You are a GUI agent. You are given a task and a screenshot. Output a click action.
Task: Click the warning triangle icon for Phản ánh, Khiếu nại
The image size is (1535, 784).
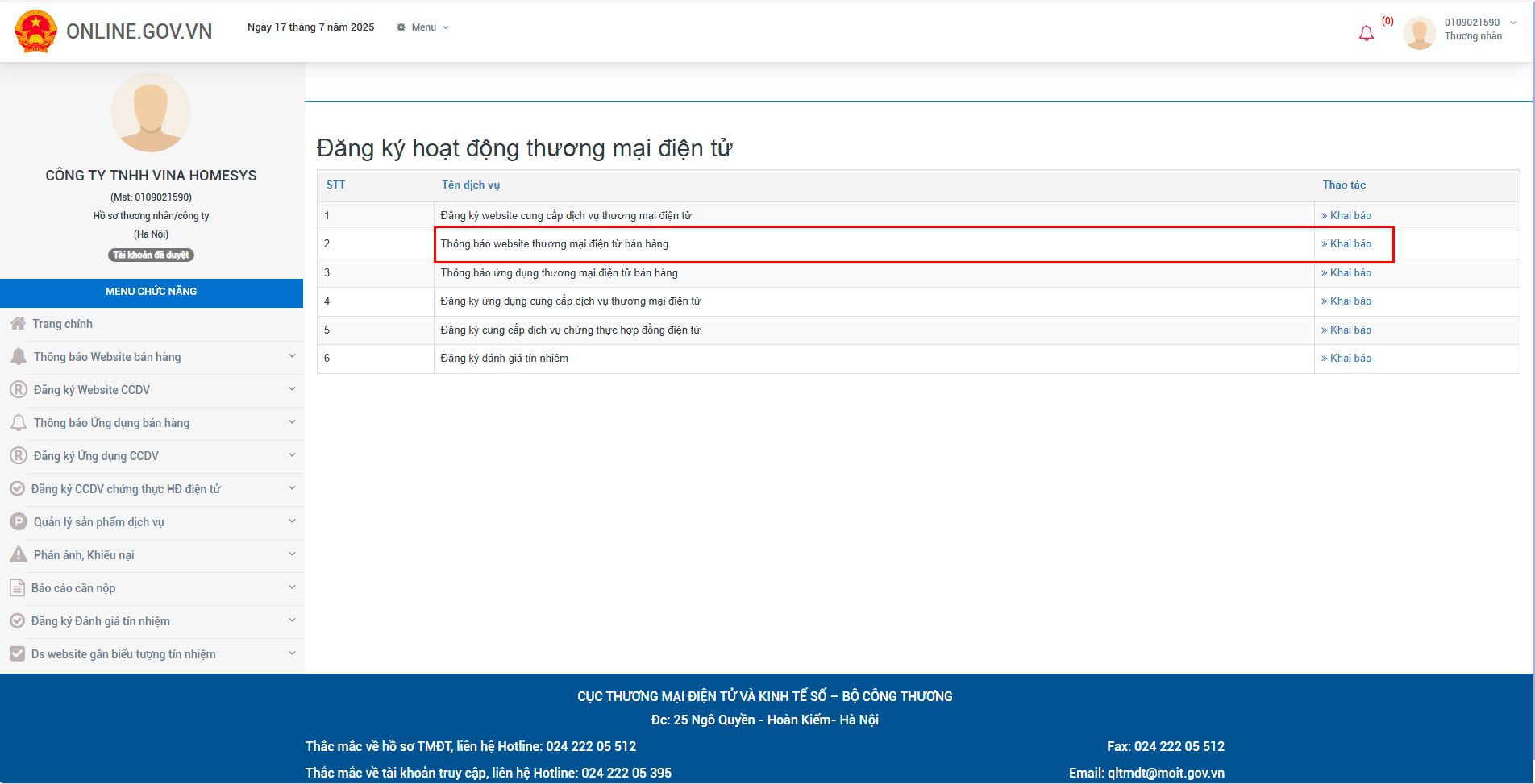click(18, 555)
